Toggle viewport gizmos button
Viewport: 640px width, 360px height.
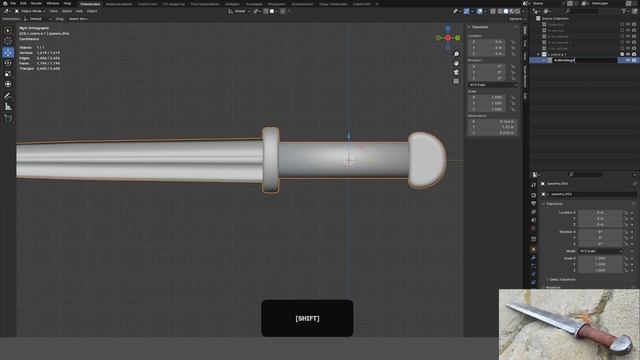[467, 11]
